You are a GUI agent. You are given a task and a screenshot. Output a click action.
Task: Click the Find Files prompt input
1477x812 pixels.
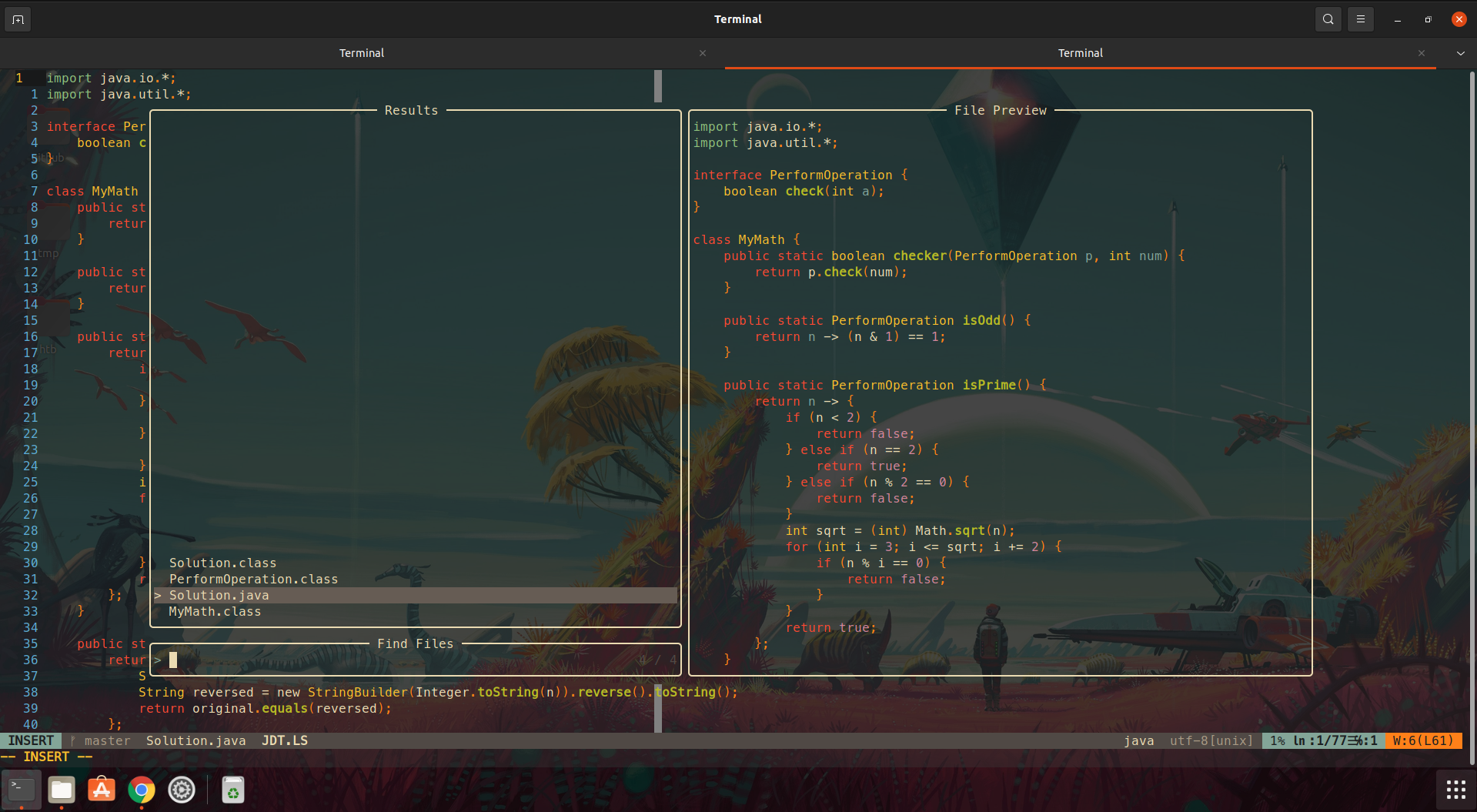pyautogui.click(x=416, y=660)
